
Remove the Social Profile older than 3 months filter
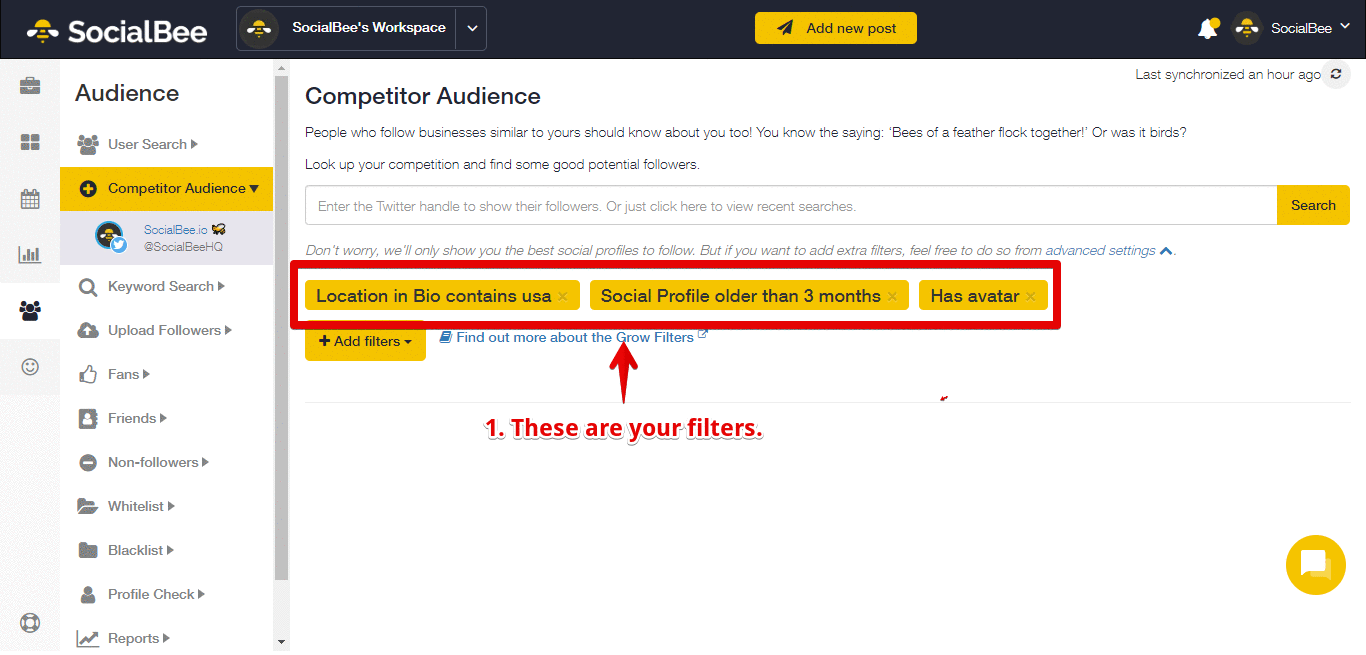(x=892, y=296)
